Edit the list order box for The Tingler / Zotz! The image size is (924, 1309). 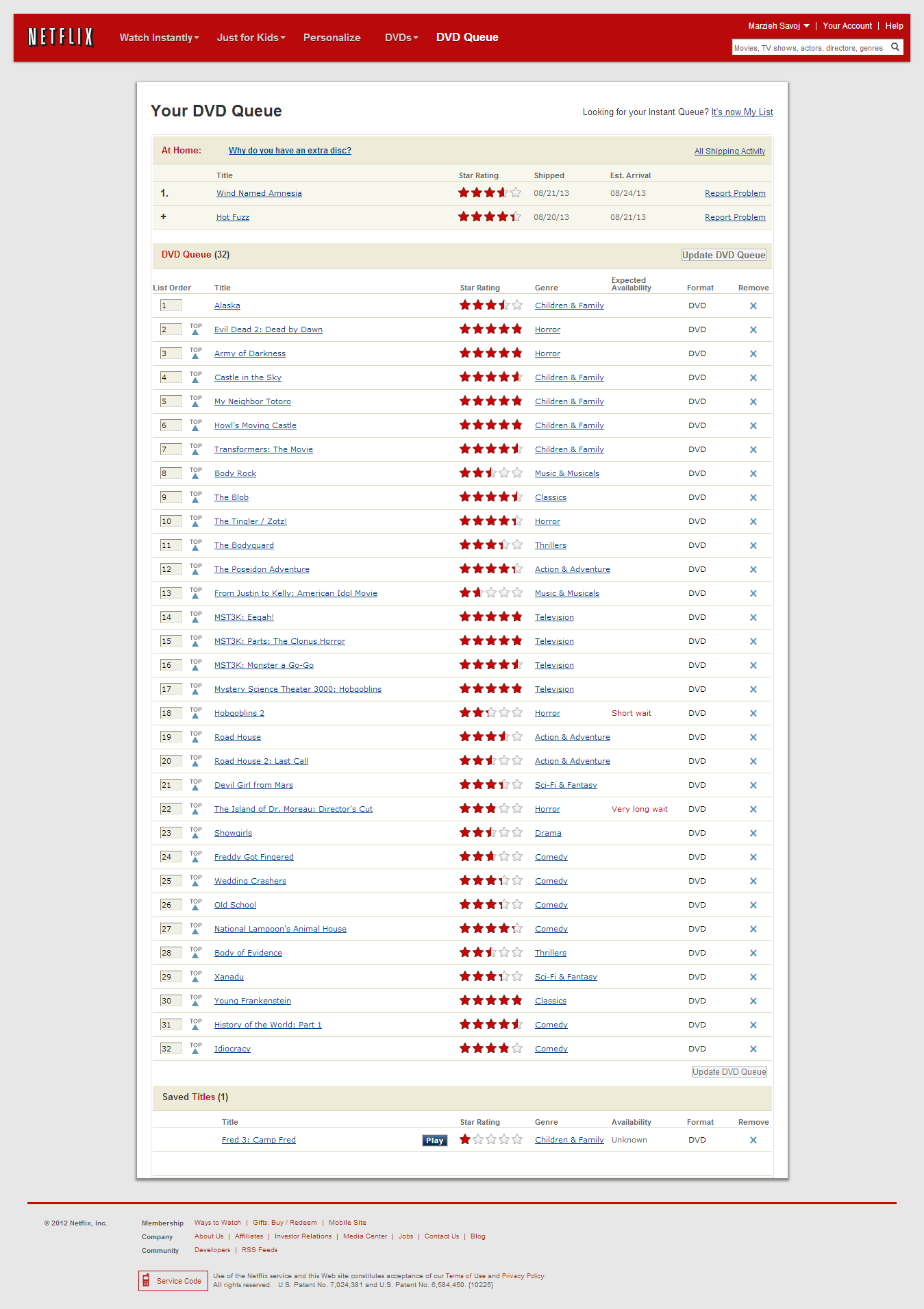171,521
